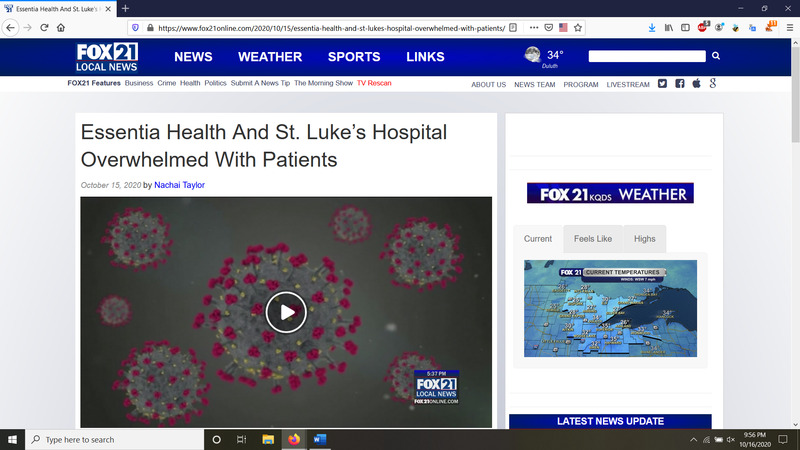Switch to Feels Like weather tab
The width and height of the screenshot is (800, 450).
pos(592,239)
